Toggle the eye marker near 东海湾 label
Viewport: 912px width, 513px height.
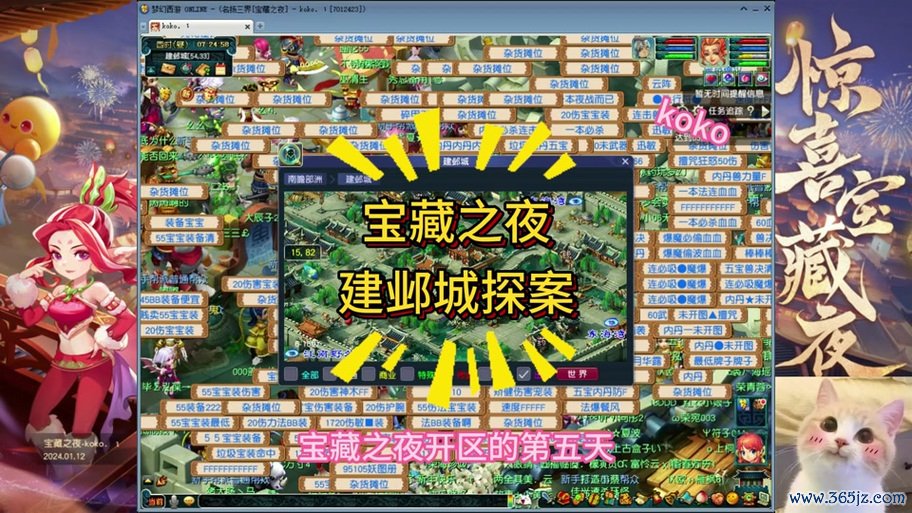tap(611, 322)
